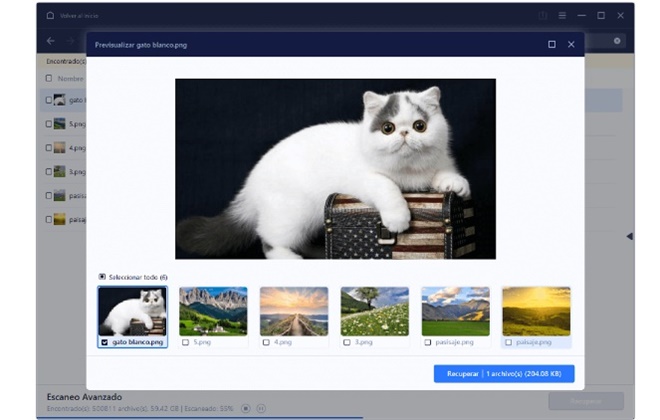Screen dimensions: 660x420
Task: Select the mountain village 5.png thumbnail
Action: tap(213, 311)
